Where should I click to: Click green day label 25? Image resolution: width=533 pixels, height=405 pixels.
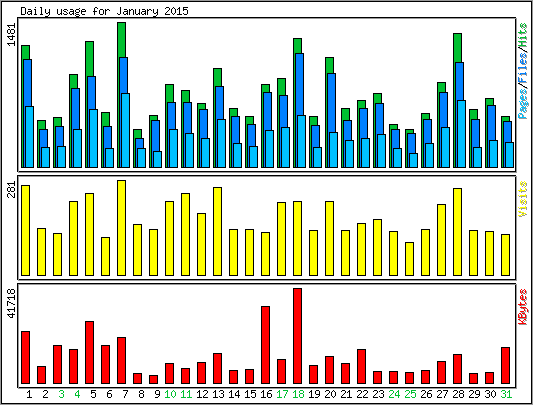point(410,394)
